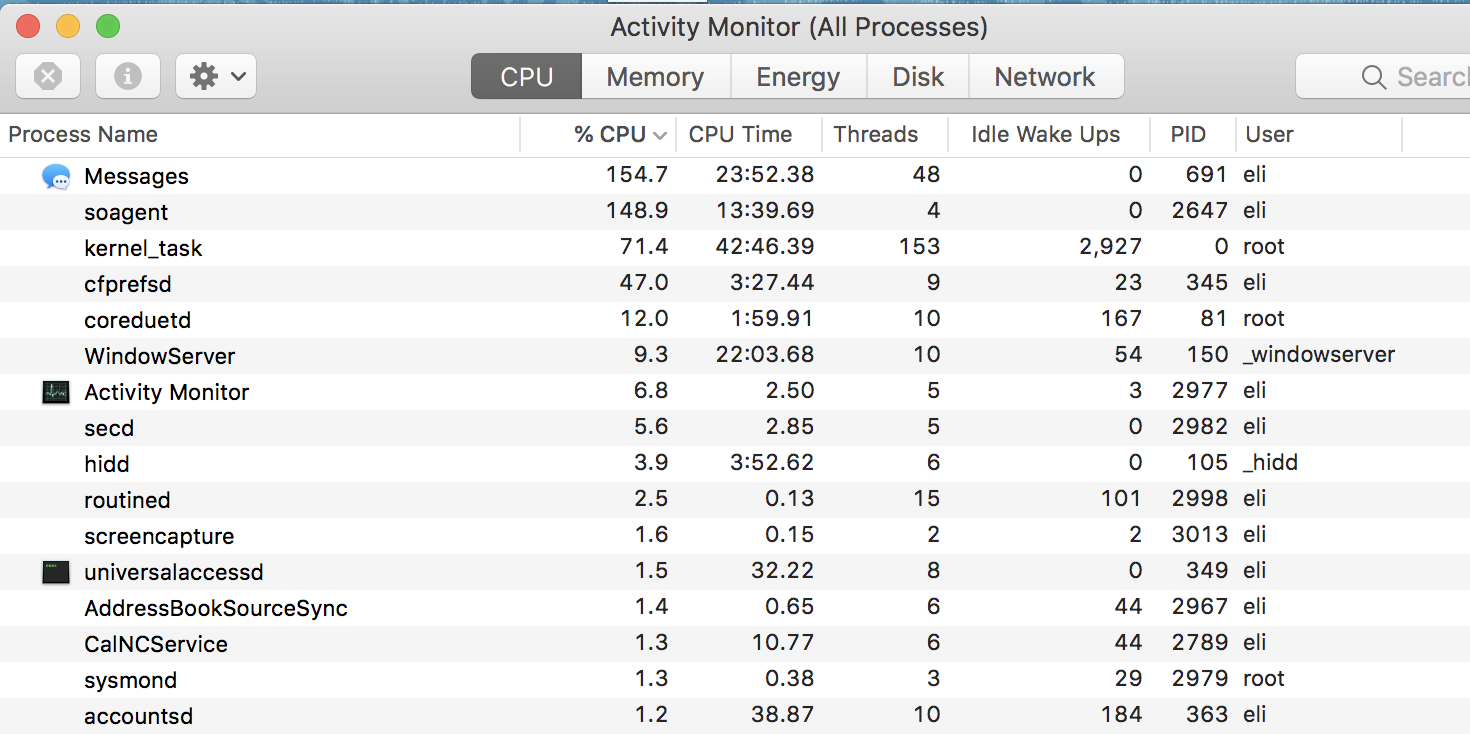1470x734 pixels.
Task: Select the secd process
Action: [109, 428]
